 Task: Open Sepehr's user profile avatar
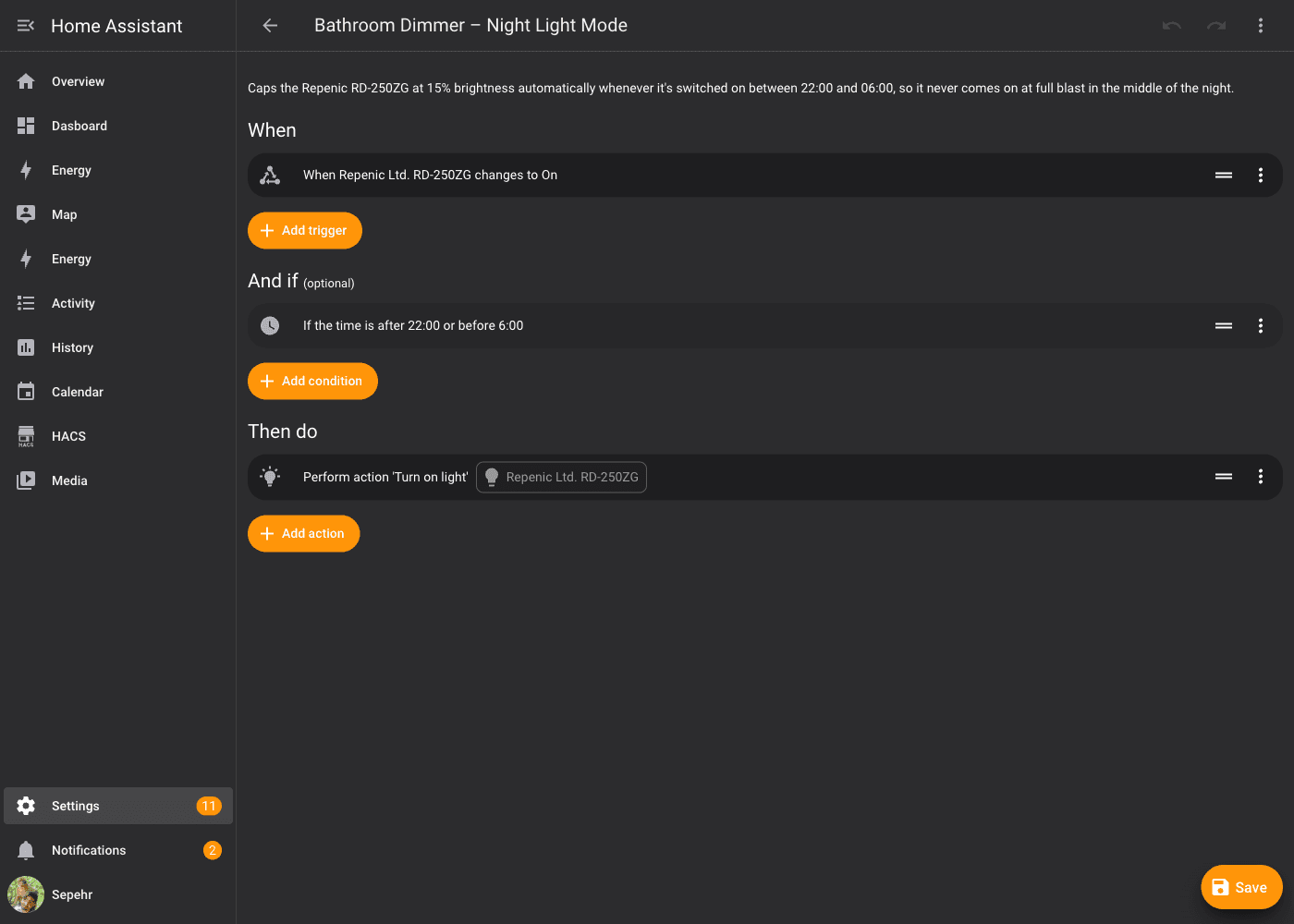tap(26, 894)
